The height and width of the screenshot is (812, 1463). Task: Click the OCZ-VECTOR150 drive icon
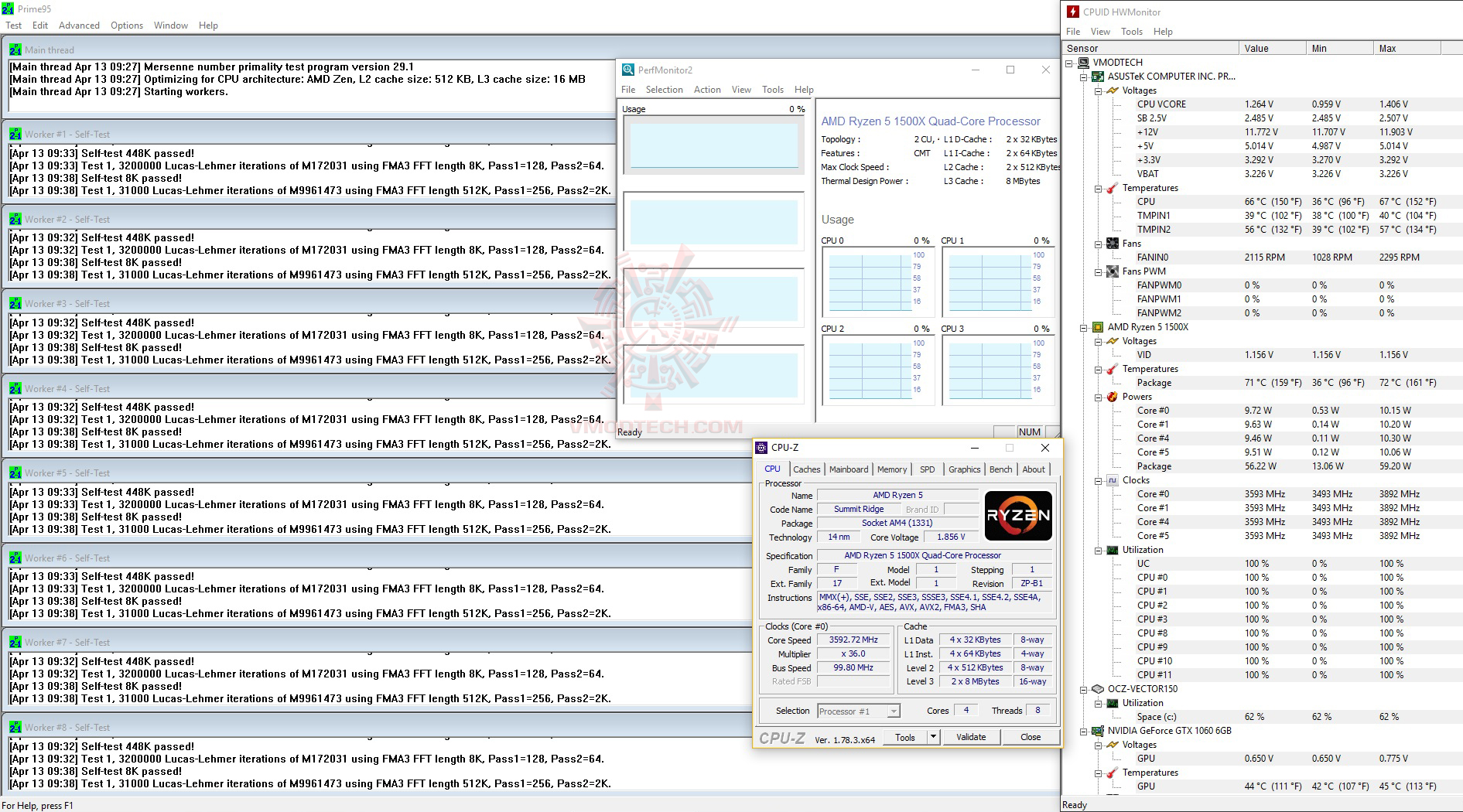1098,689
